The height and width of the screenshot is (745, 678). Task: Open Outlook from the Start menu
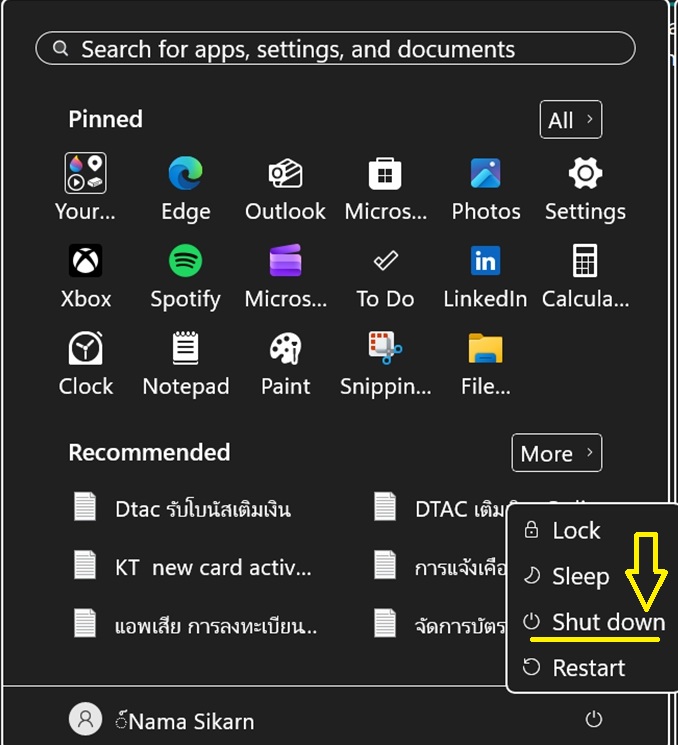click(286, 187)
